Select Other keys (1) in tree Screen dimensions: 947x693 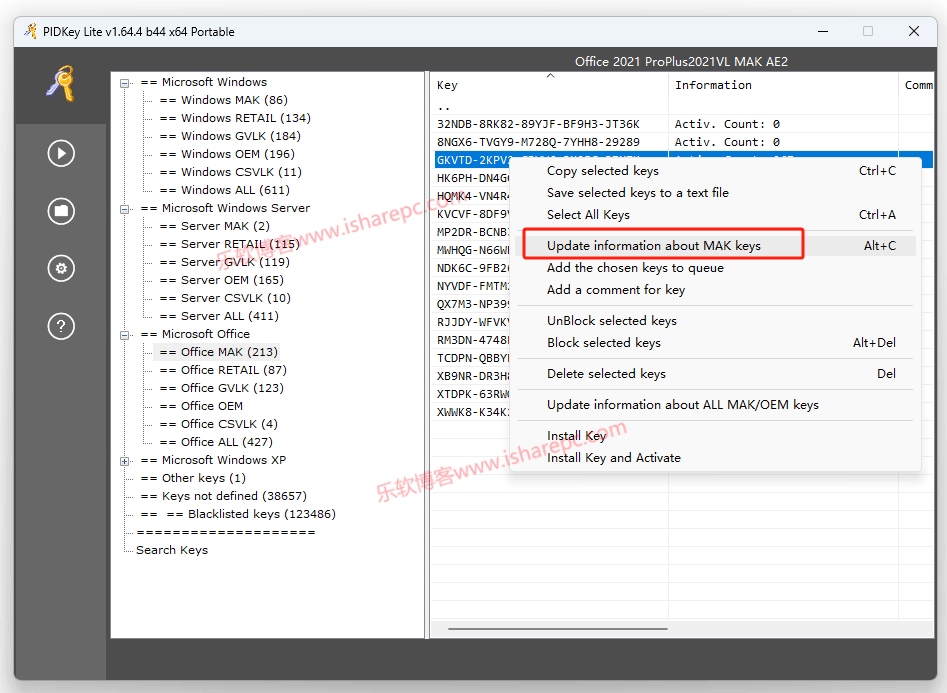[193, 479]
